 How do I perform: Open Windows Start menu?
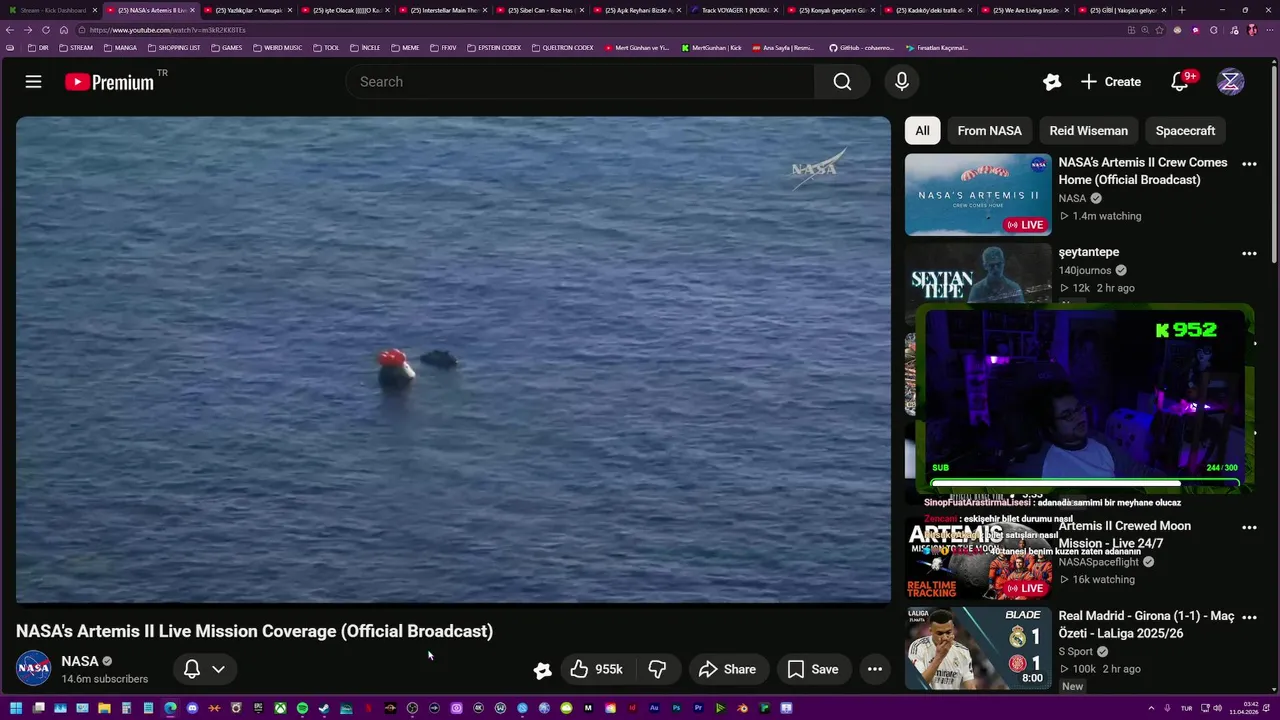coord(16,709)
